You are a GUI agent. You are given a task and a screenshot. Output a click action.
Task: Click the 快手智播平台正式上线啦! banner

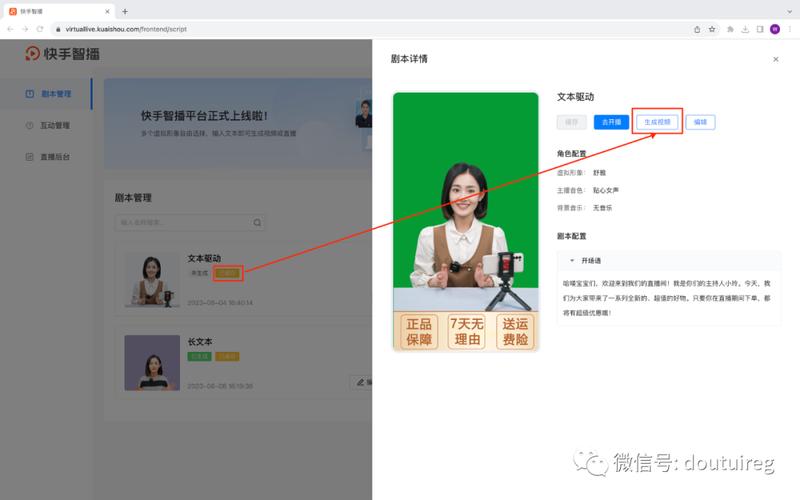point(238,123)
